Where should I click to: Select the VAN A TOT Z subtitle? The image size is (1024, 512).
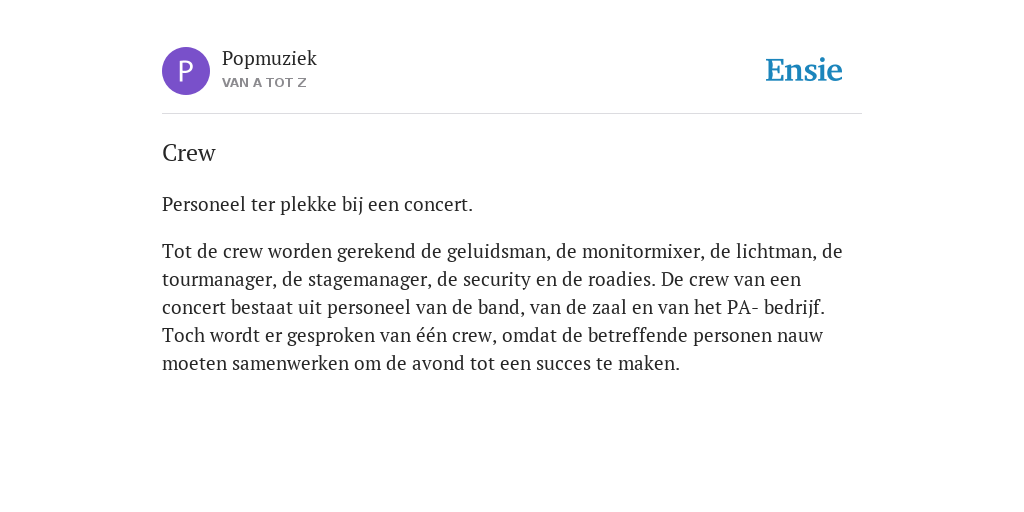pos(264,83)
